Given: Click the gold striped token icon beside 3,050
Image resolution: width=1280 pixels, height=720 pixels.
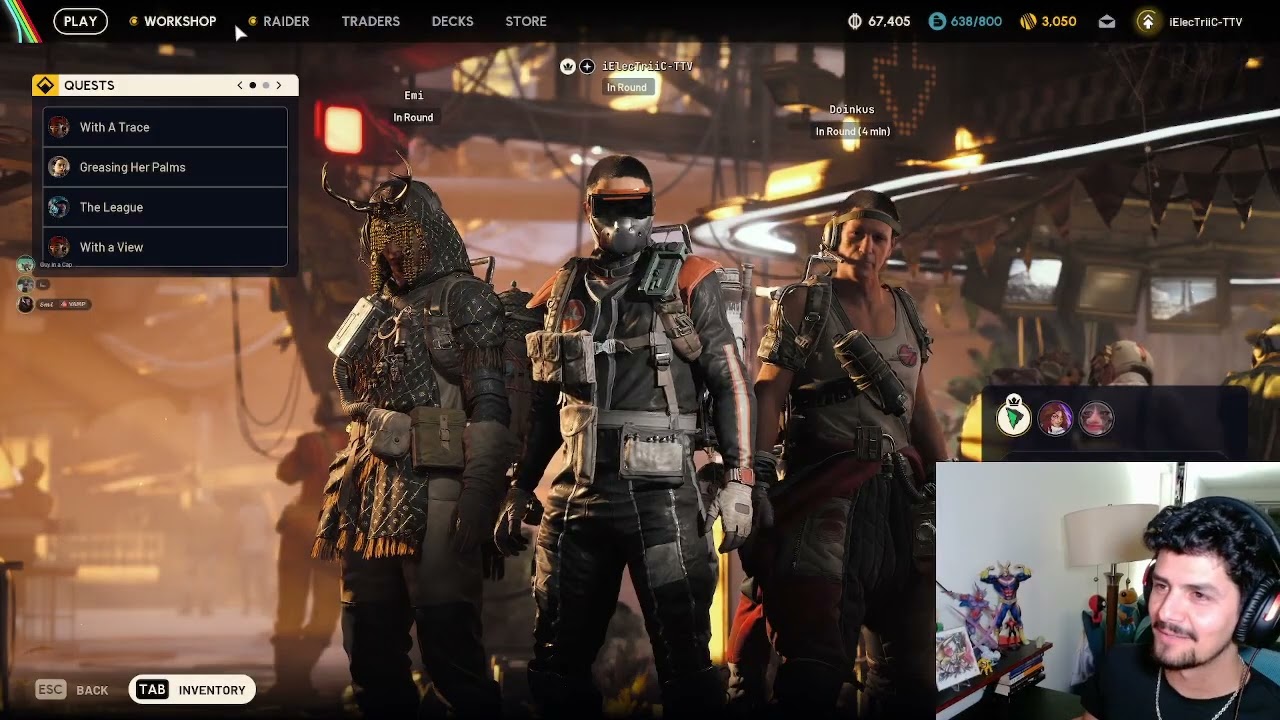Looking at the screenshot, I should coord(1028,21).
